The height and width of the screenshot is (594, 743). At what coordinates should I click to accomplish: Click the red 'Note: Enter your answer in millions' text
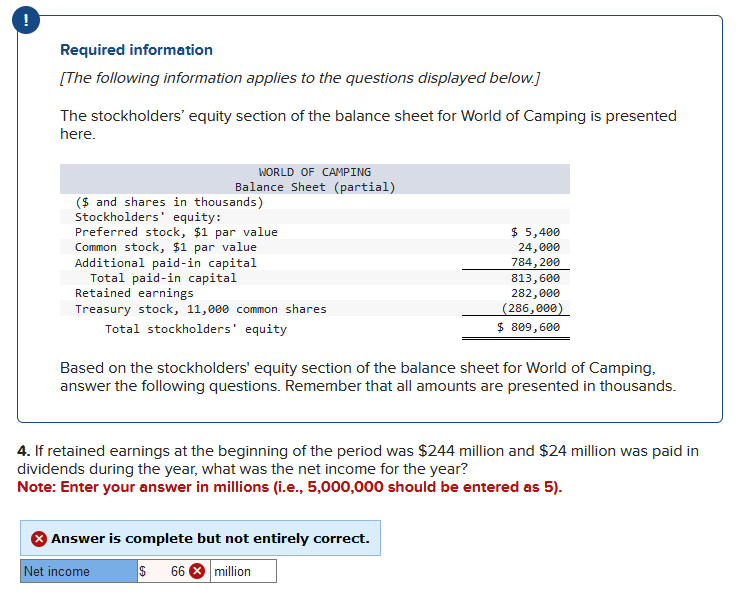click(x=290, y=487)
